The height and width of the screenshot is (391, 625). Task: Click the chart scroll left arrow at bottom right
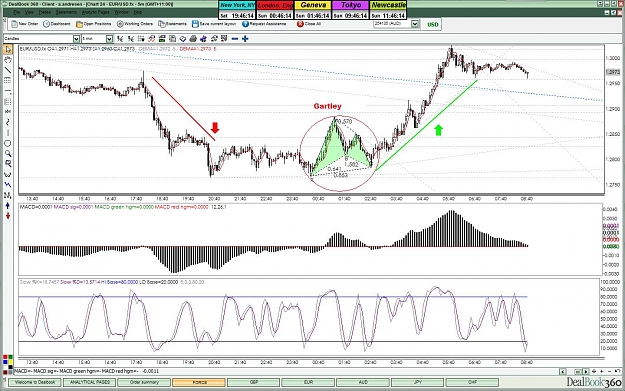[x=563, y=371]
